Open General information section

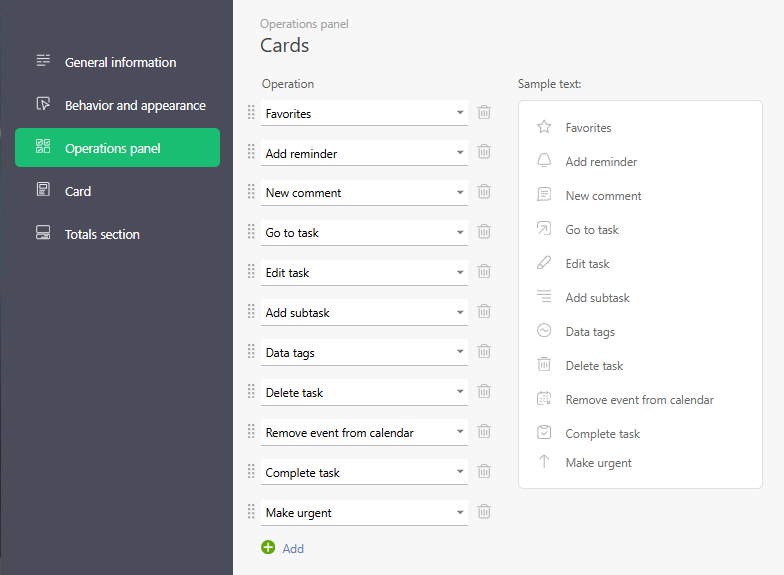(120, 62)
